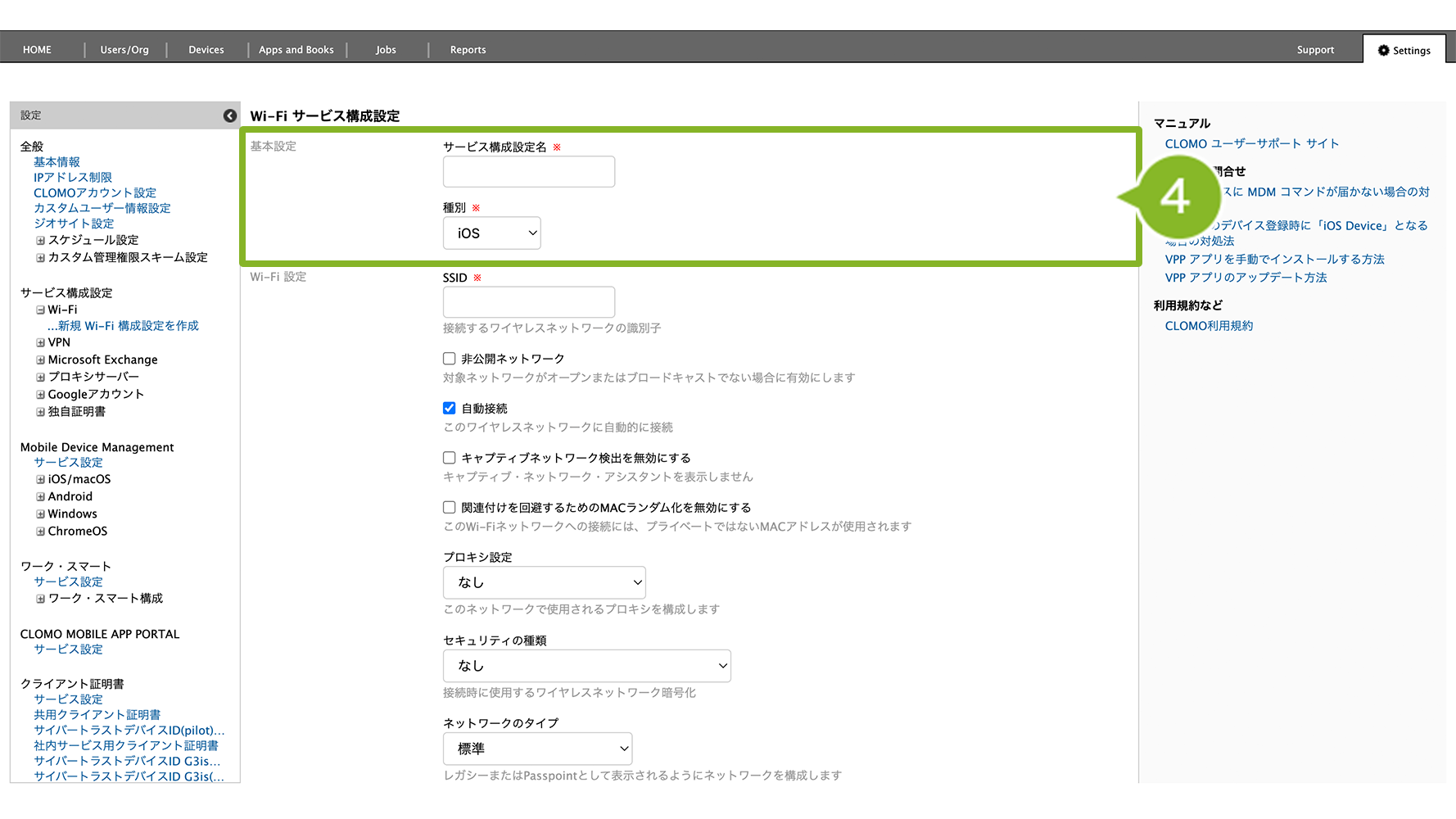Enable the 非公開ネットワーク checkbox
This screenshot has height=819, width=1456.
pos(450,359)
